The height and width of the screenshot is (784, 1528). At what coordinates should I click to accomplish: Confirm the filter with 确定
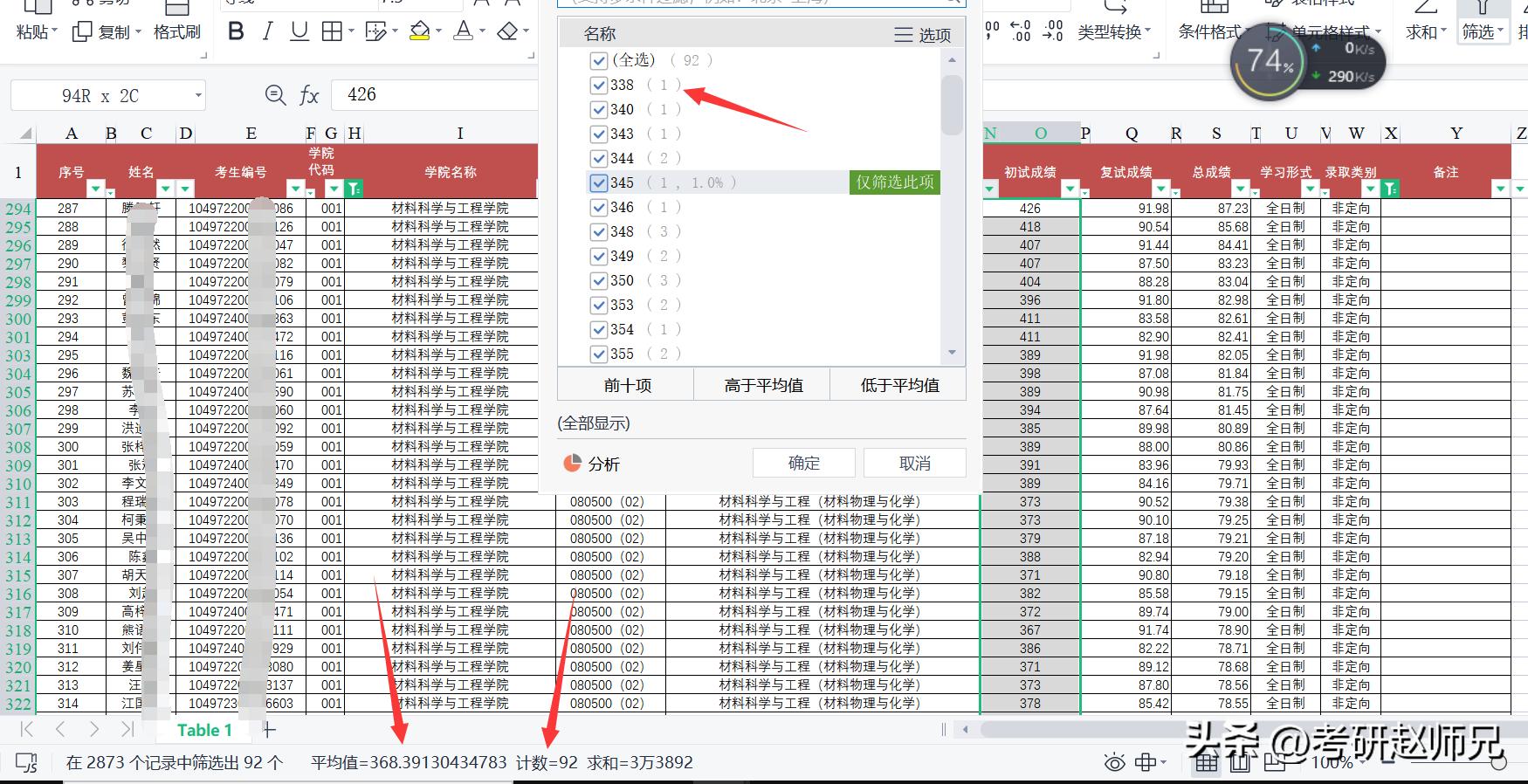tap(804, 463)
